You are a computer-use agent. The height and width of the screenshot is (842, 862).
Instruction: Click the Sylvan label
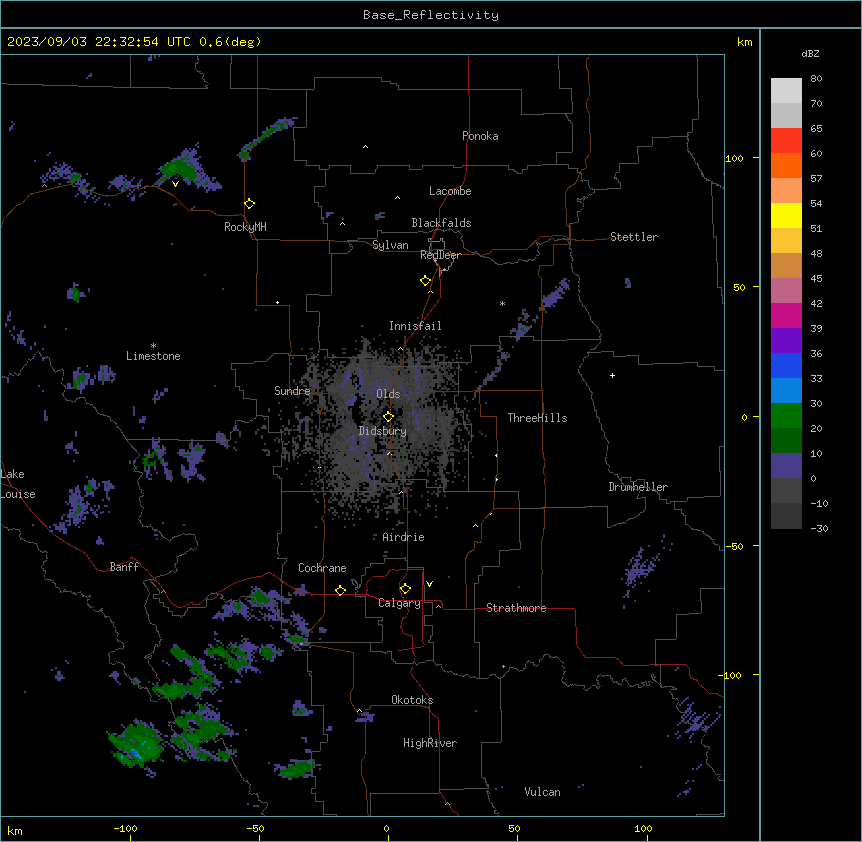(390, 245)
